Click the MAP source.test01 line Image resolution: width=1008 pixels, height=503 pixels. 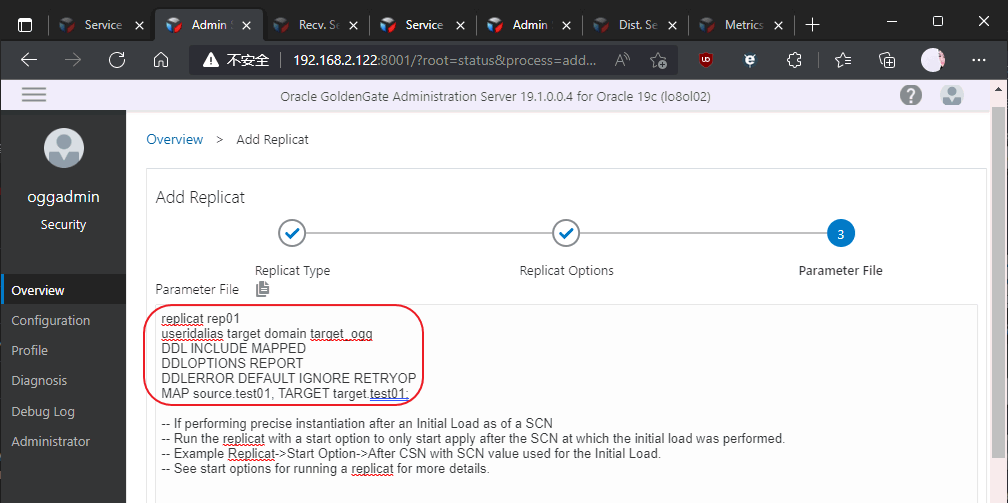pos(285,393)
